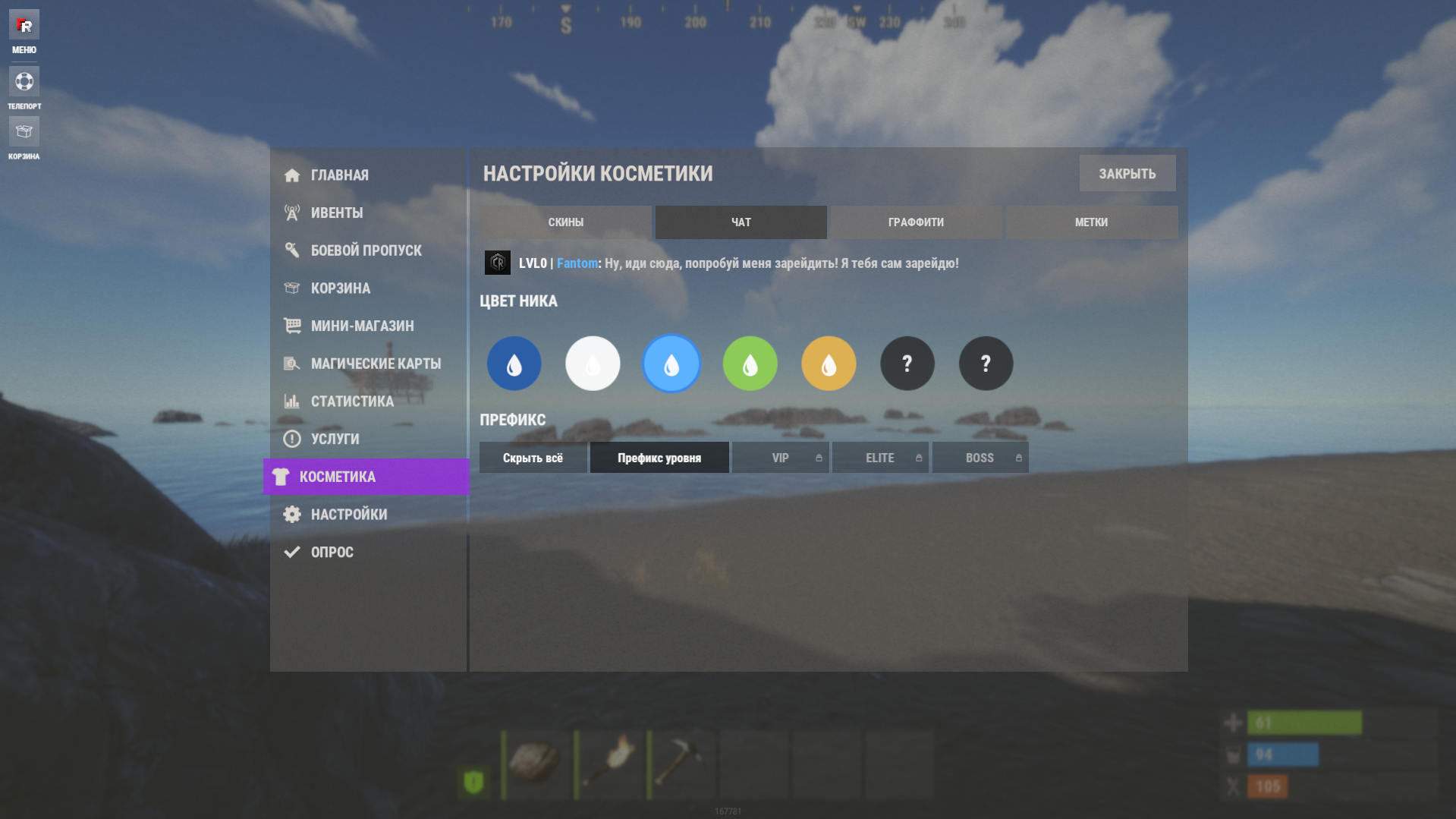Viewport: 1456px width, 819px height.
Task: Open the Метки tab
Action: point(1091,222)
